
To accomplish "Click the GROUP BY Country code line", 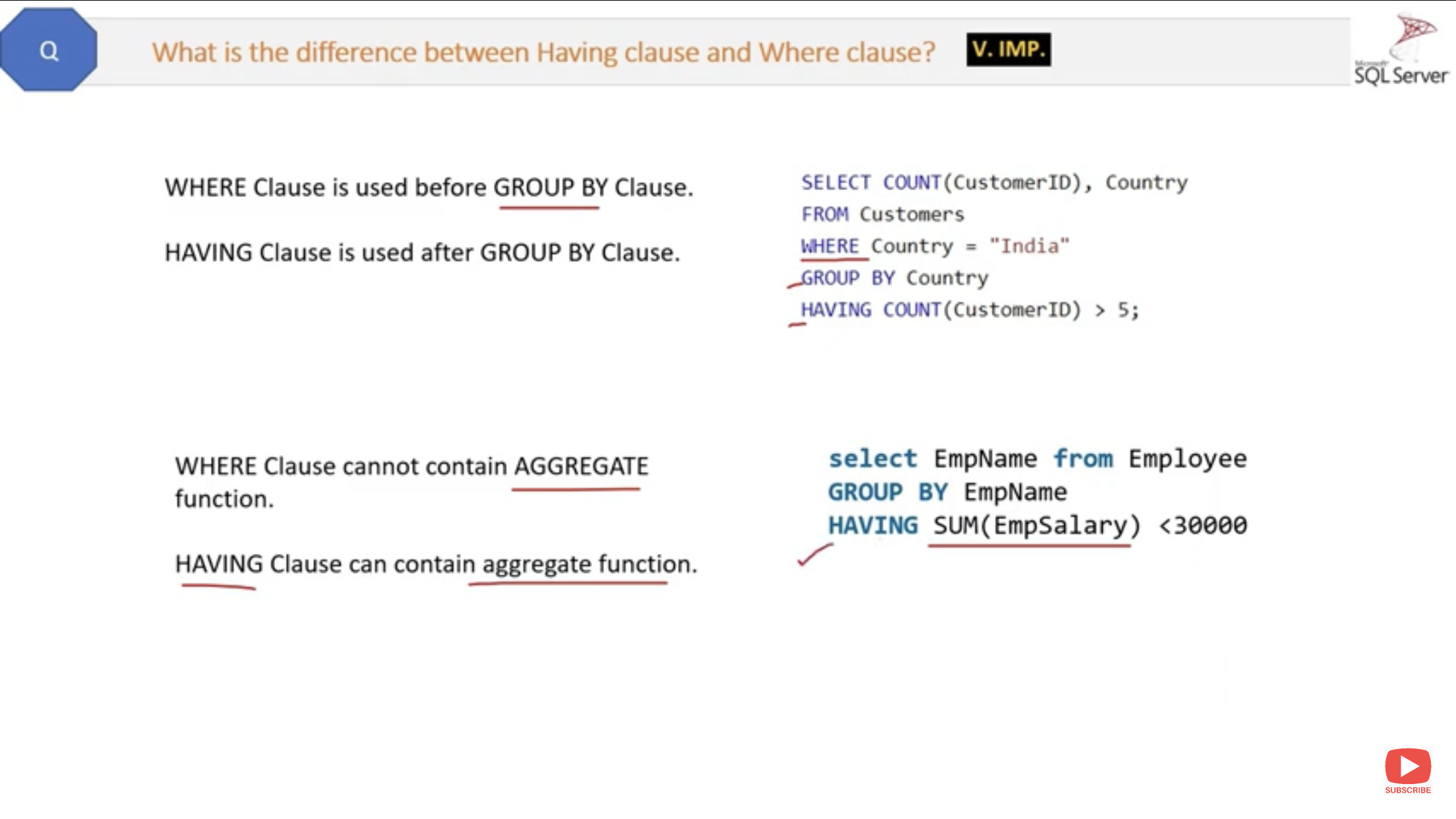I will tap(894, 278).
